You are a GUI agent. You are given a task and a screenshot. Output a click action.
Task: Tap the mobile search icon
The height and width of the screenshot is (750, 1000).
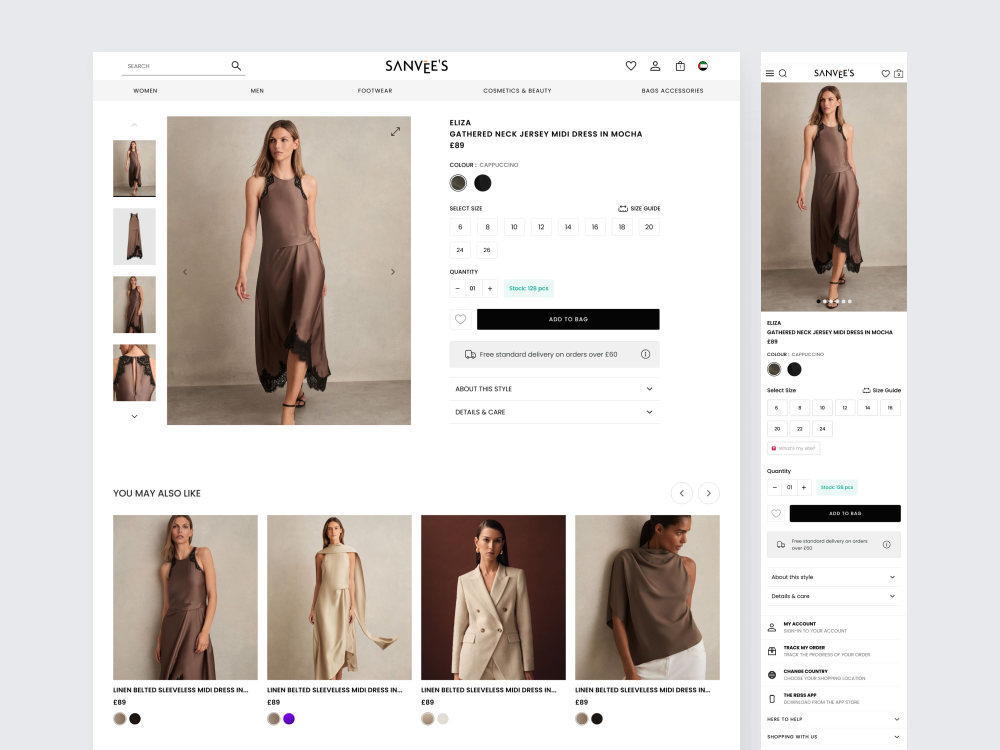click(783, 73)
